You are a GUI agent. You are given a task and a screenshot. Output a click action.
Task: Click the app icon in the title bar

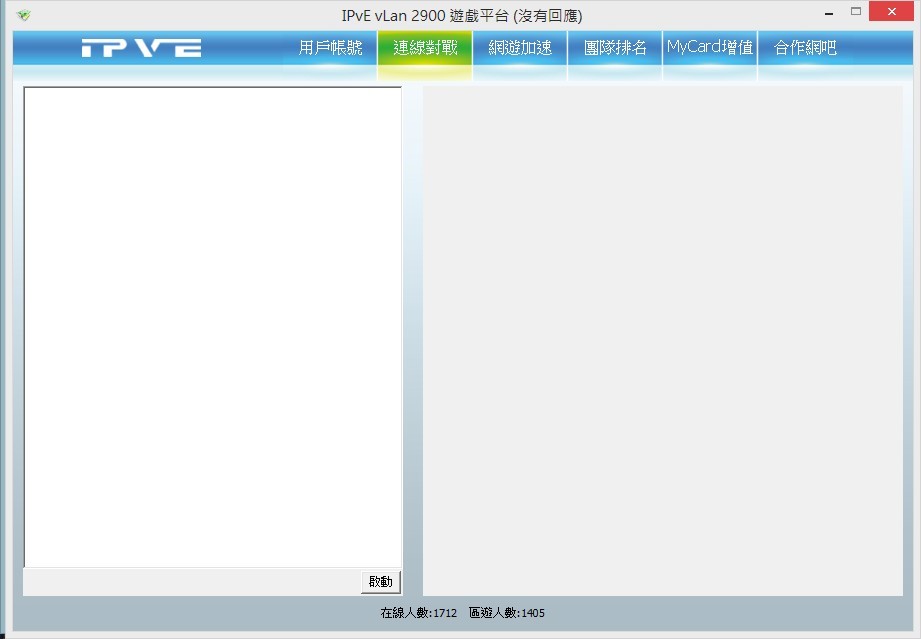click(x=23, y=15)
